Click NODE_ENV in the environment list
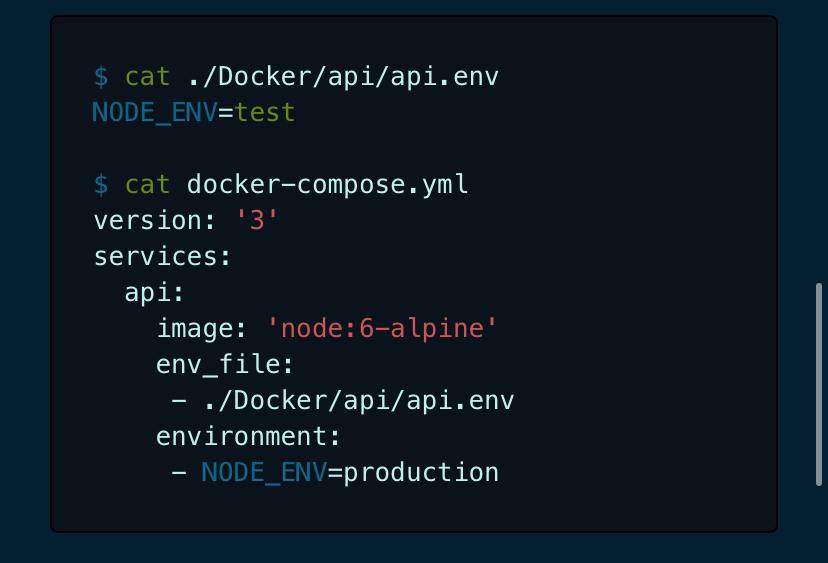Screen dimensions: 828x563 pyautogui.click(x=264, y=472)
